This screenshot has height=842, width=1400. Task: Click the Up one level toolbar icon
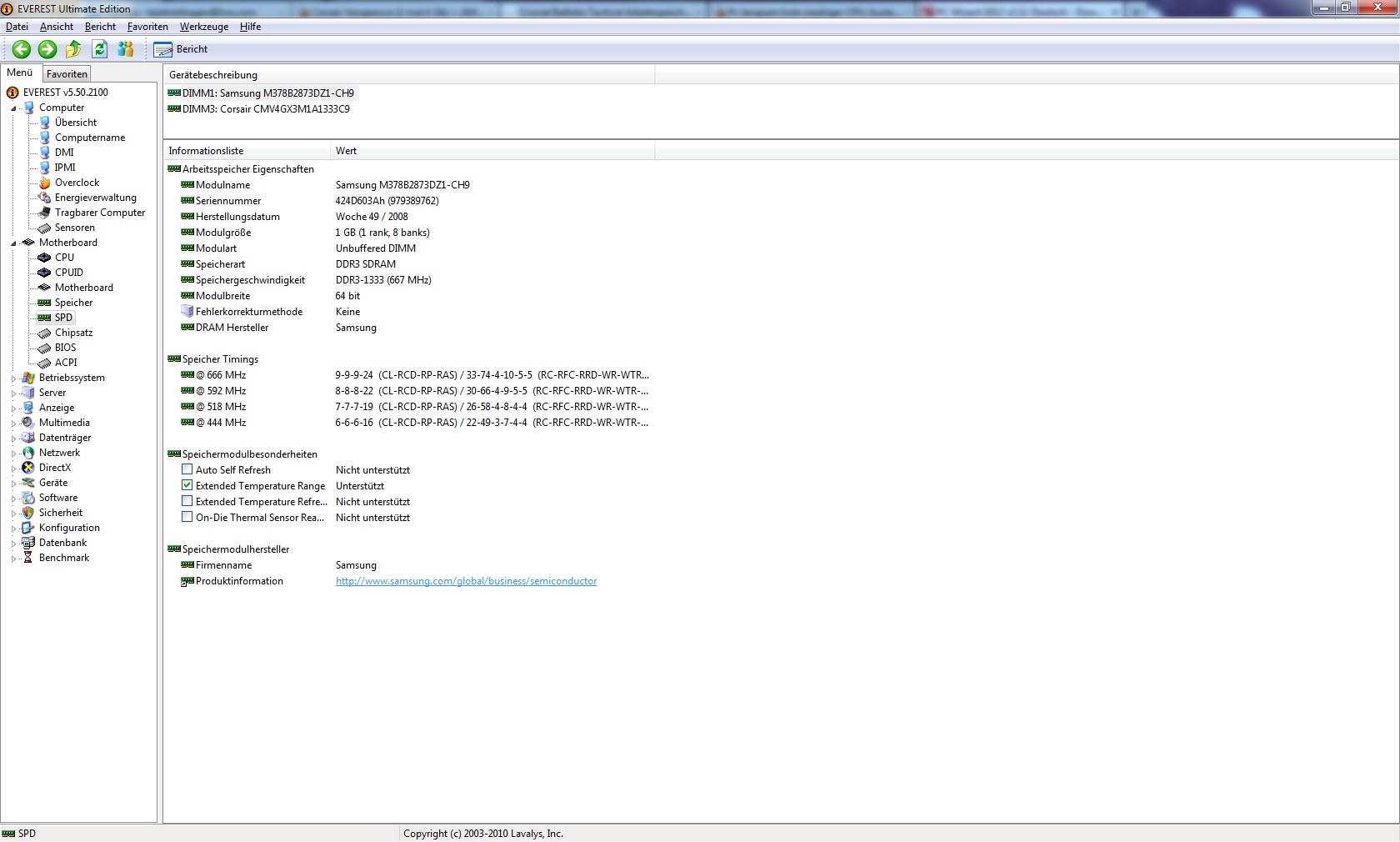73,49
